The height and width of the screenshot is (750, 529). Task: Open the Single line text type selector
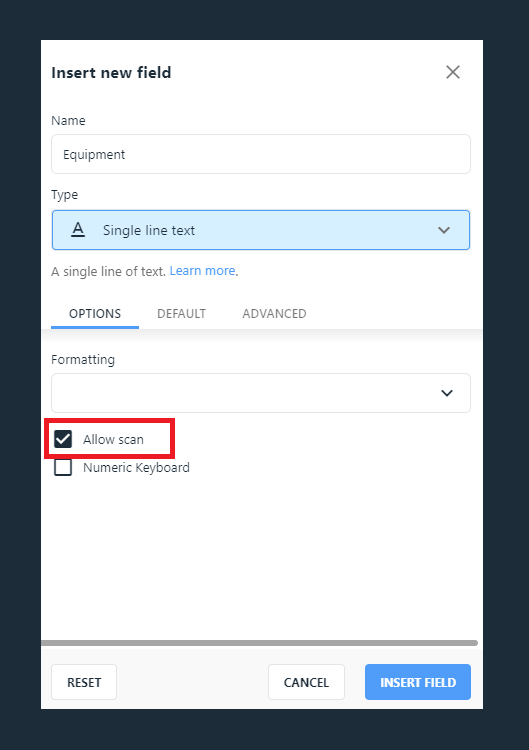pyautogui.click(x=261, y=230)
